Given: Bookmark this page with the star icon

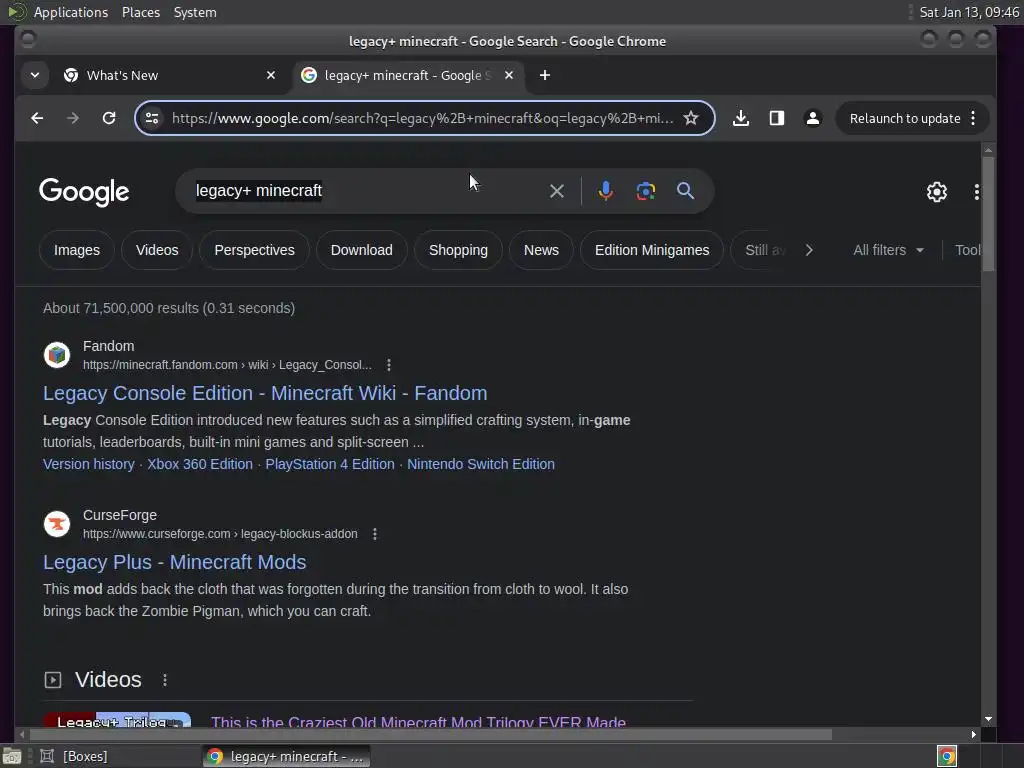Looking at the screenshot, I should (x=691, y=118).
